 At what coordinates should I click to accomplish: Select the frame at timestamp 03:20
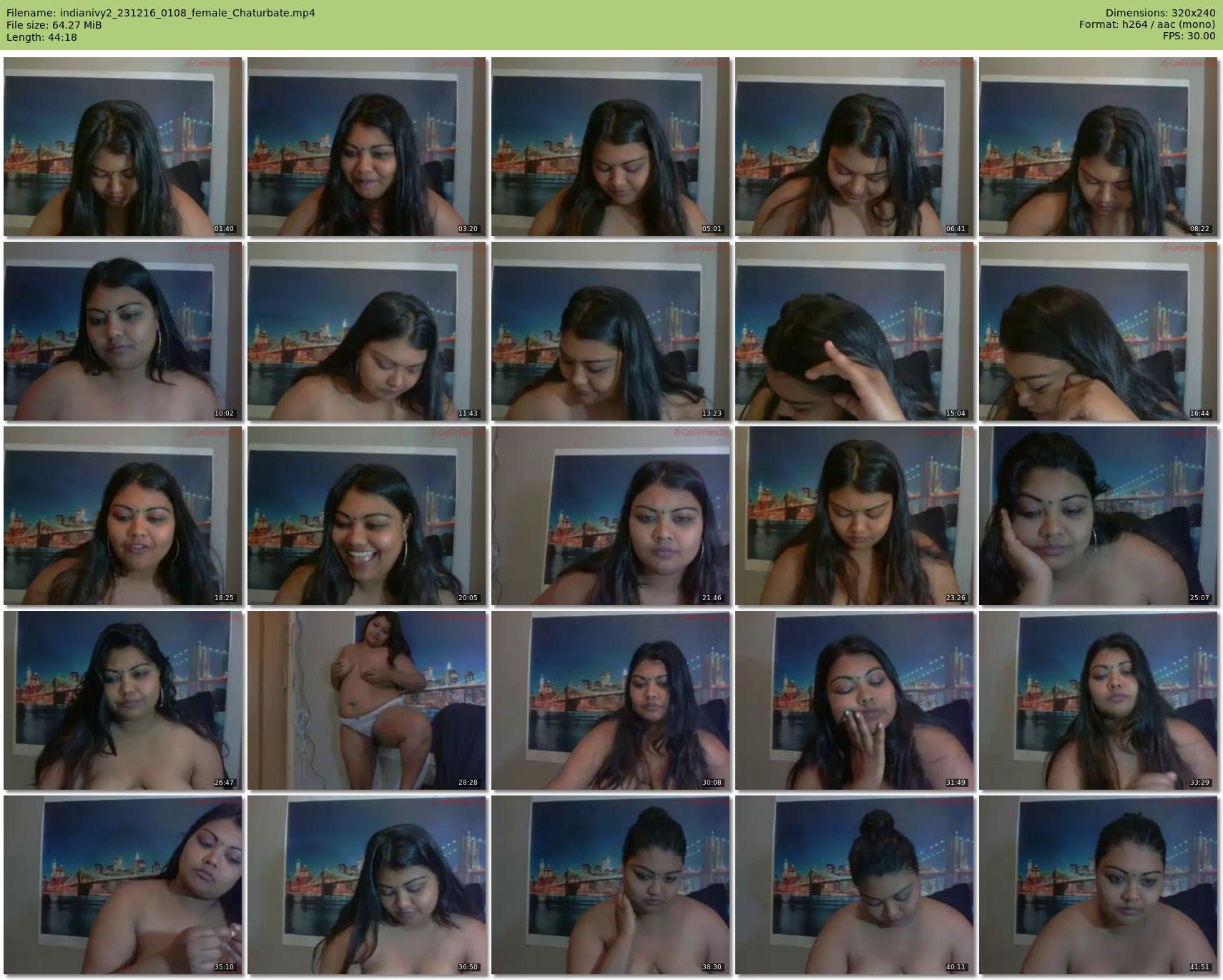pyautogui.click(x=366, y=147)
